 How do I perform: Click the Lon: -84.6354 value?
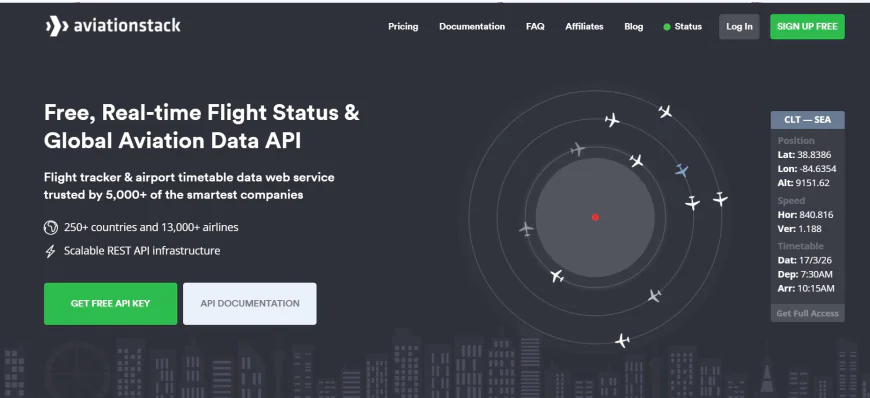807,169
